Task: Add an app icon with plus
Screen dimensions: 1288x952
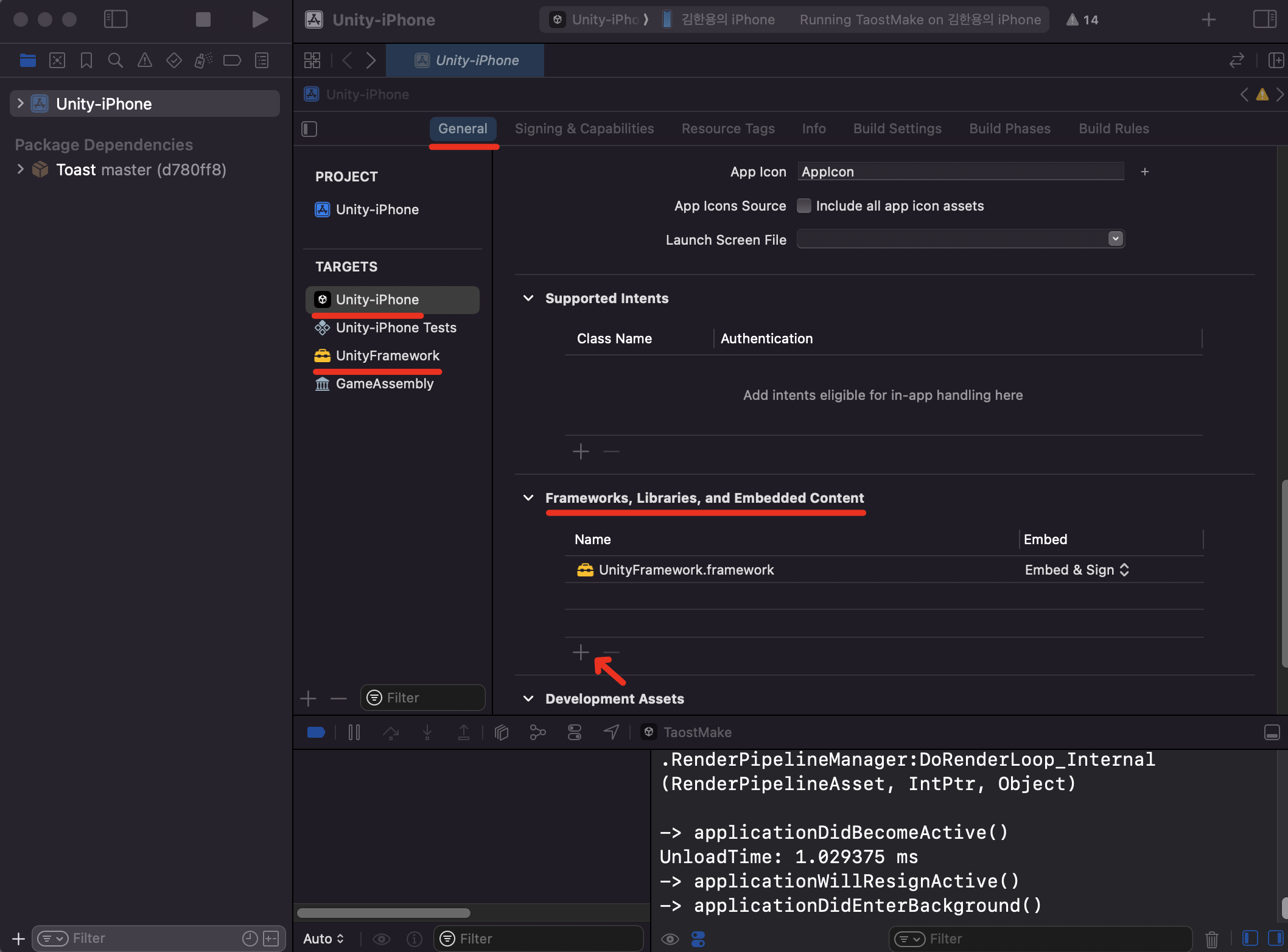Action: 1144,172
